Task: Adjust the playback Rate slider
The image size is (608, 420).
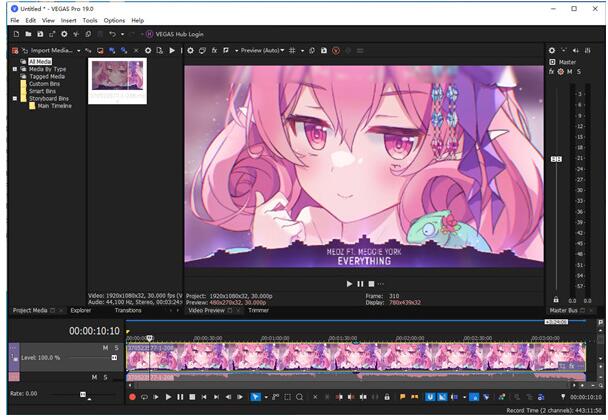Action: click(x=83, y=394)
